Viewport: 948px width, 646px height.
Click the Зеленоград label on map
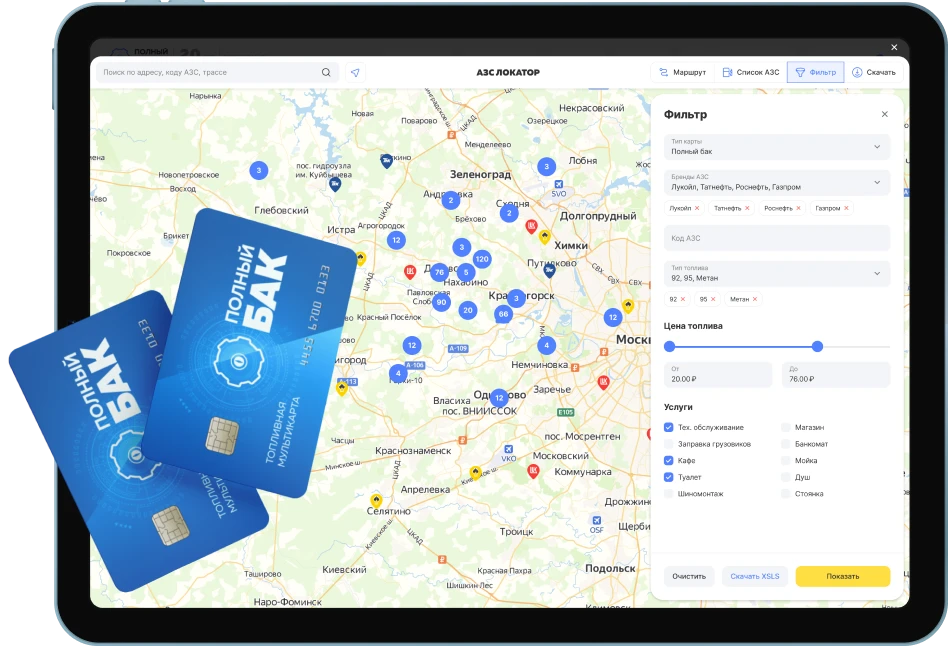[480, 174]
